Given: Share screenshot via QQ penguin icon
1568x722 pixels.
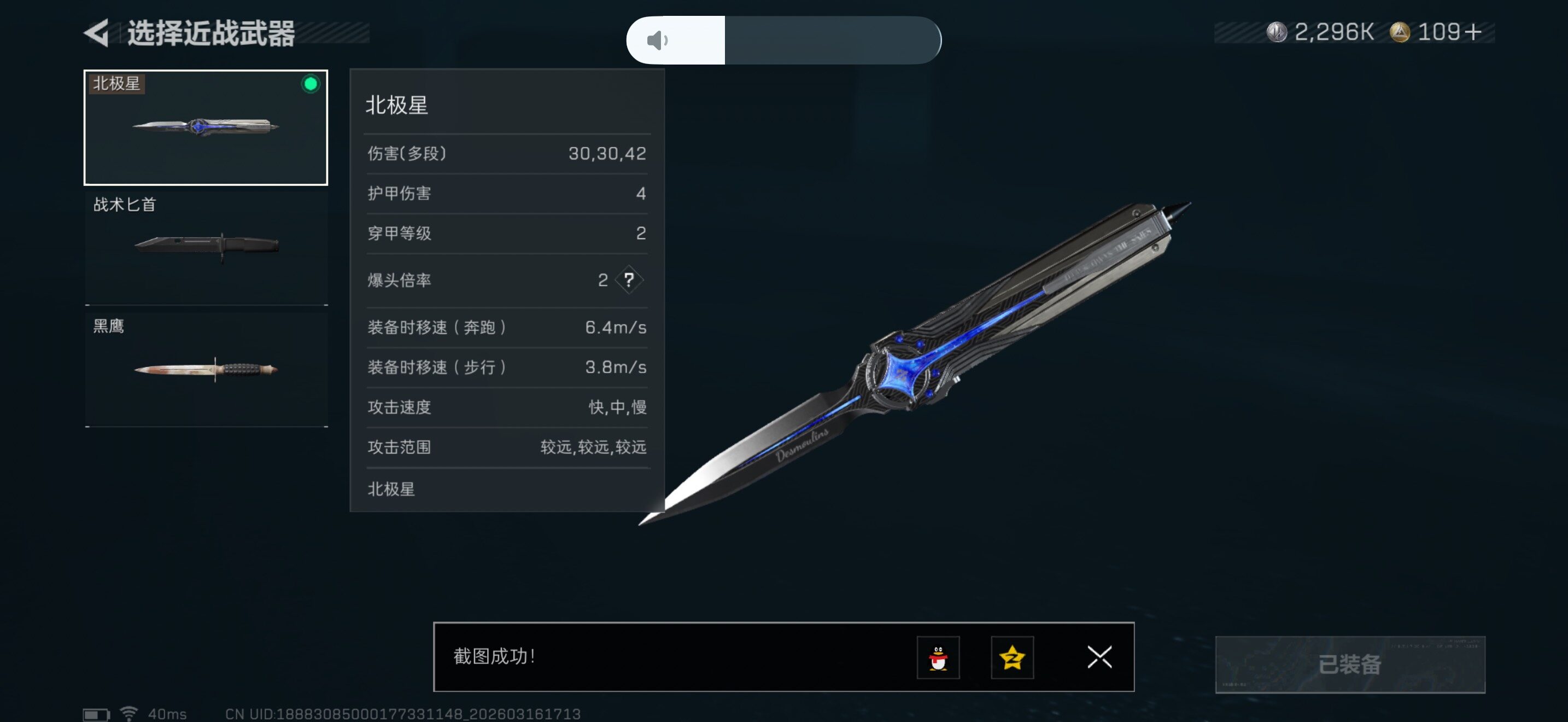Looking at the screenshot, I should pyautogui.click(x=938, y=657).
